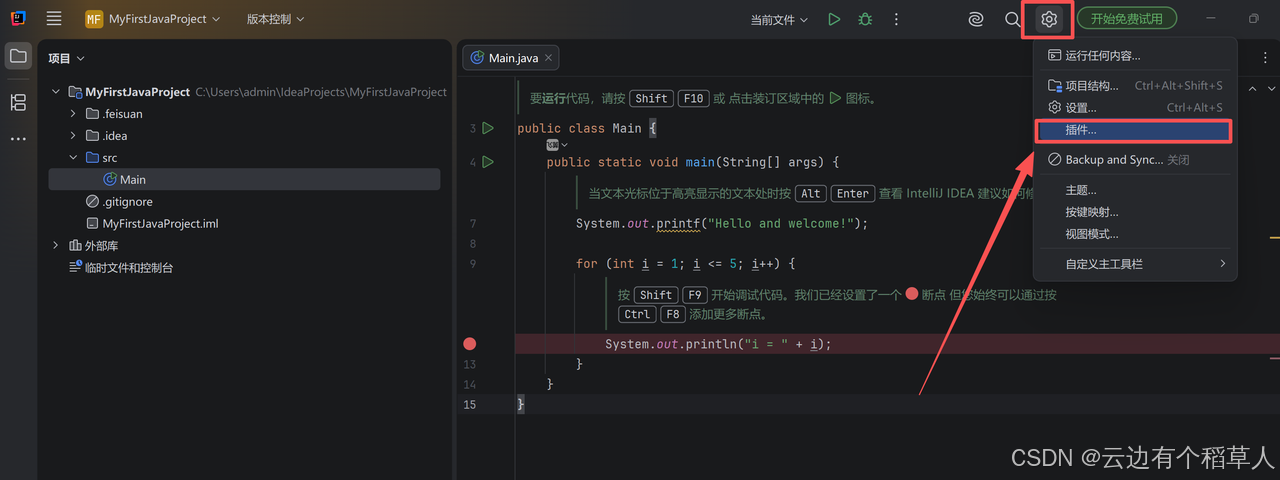Choose 运行任何内容... menu item
The height and width of the screenshot is (480, 1280).
[x=1135, y=55]
